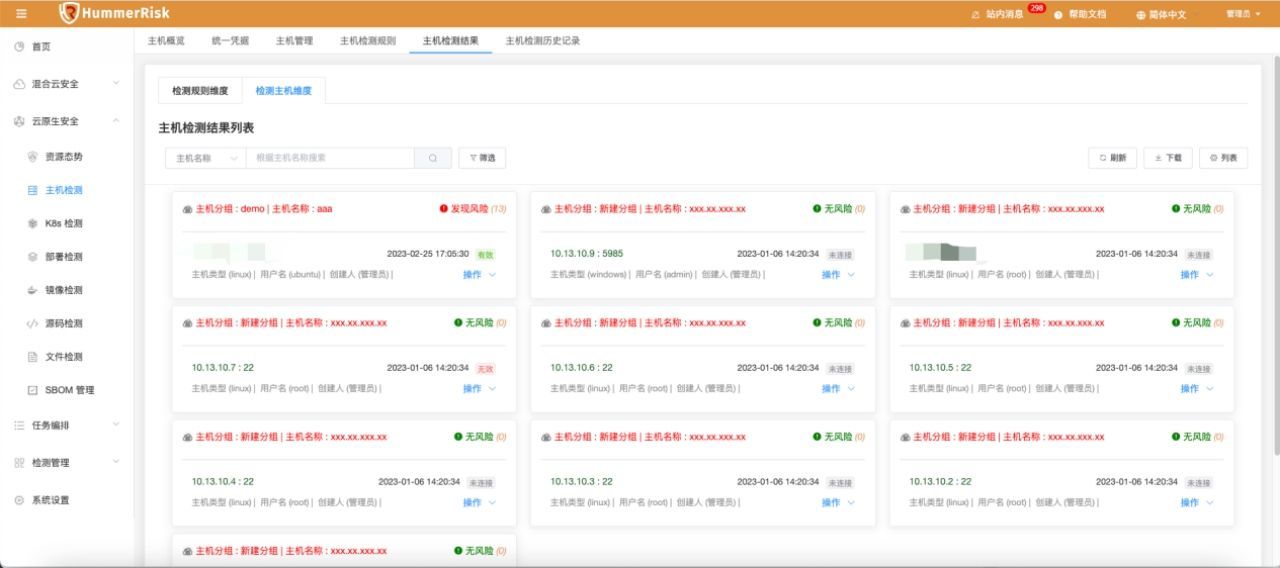1280x568 pixels.
Task: Switch to 检测规则维度 tab
Action: point(200,90)
